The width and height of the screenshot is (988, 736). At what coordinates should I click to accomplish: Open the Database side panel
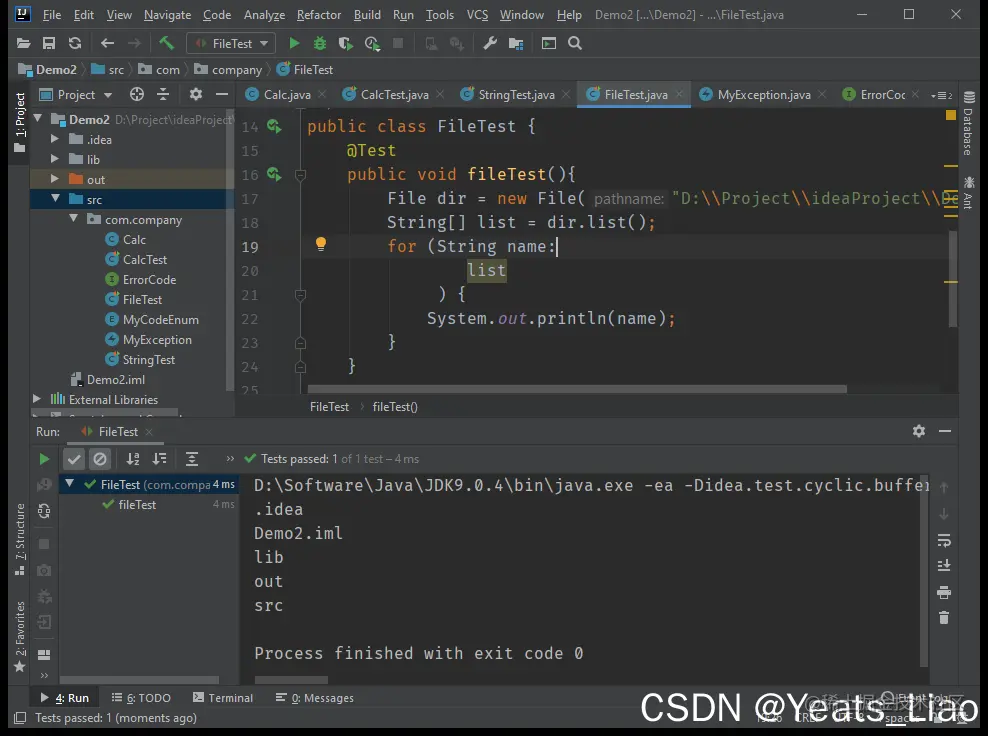(x=968, y=123)
